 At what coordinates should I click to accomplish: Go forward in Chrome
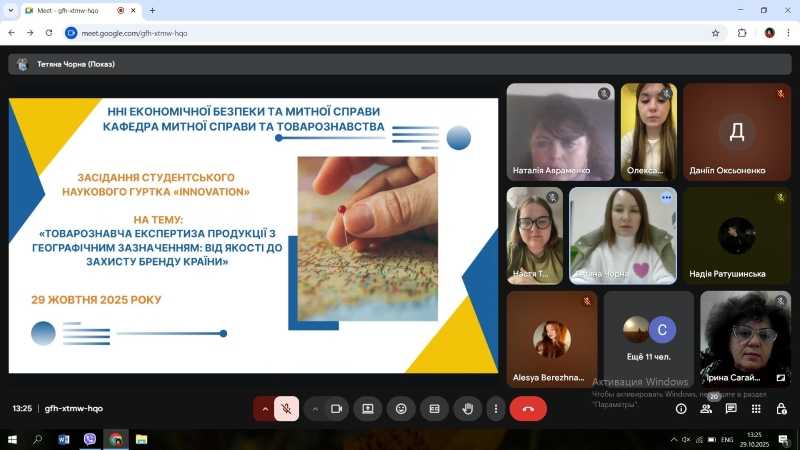pos(30,33)
